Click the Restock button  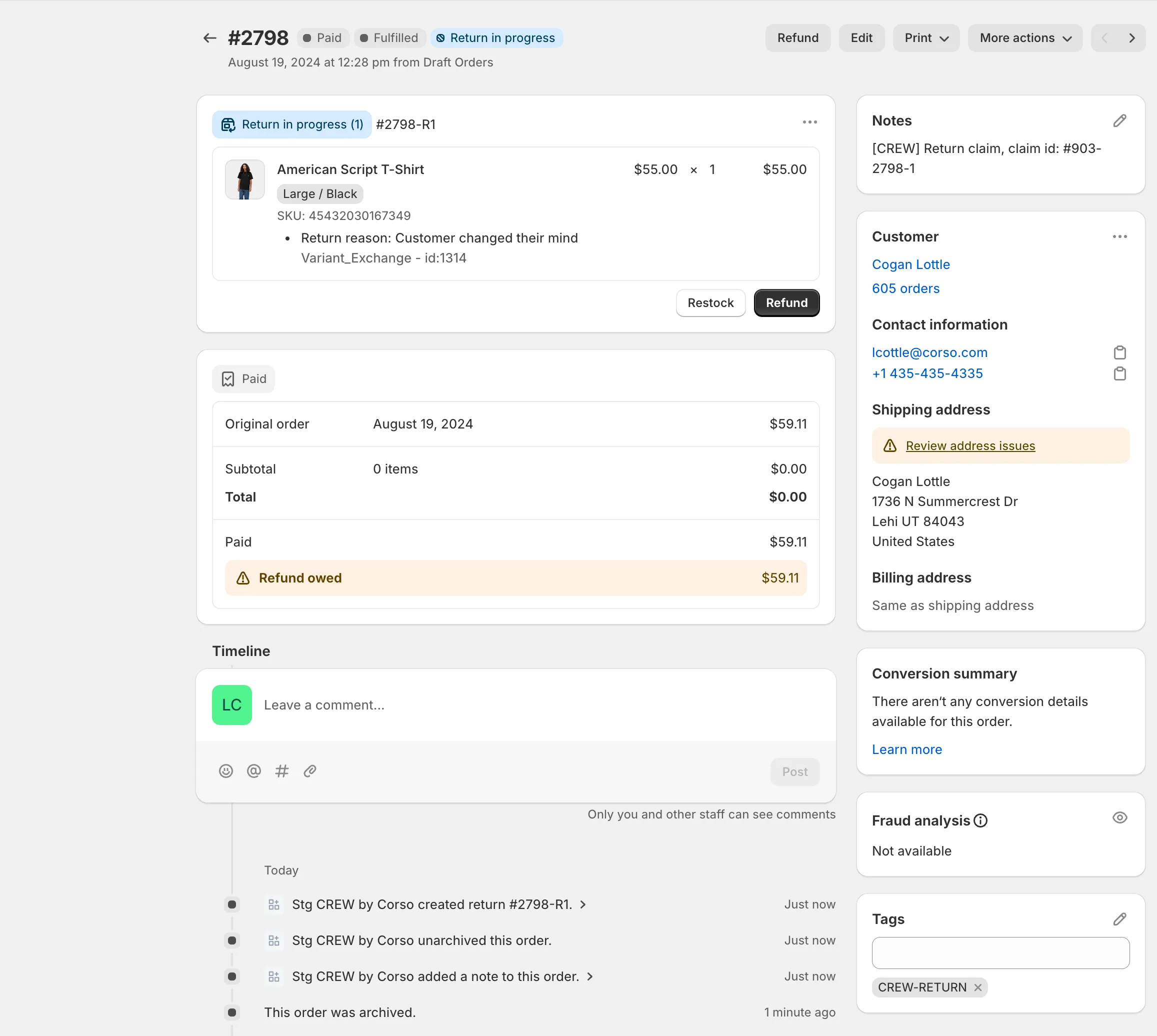tap(710, 303)
